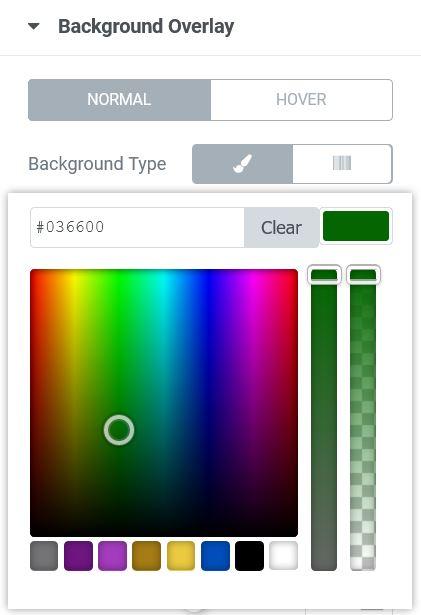Select the gradient background type

[x=342, y=164]
